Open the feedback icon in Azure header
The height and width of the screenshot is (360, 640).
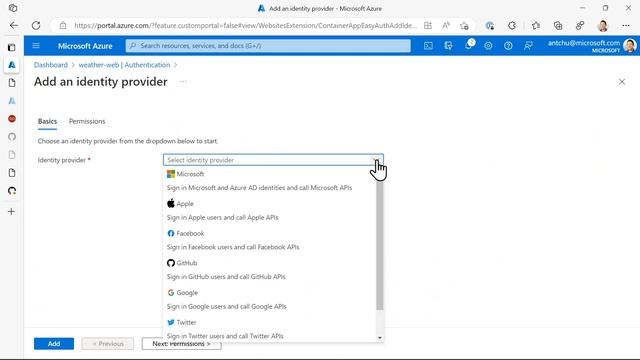pos(528,46)
